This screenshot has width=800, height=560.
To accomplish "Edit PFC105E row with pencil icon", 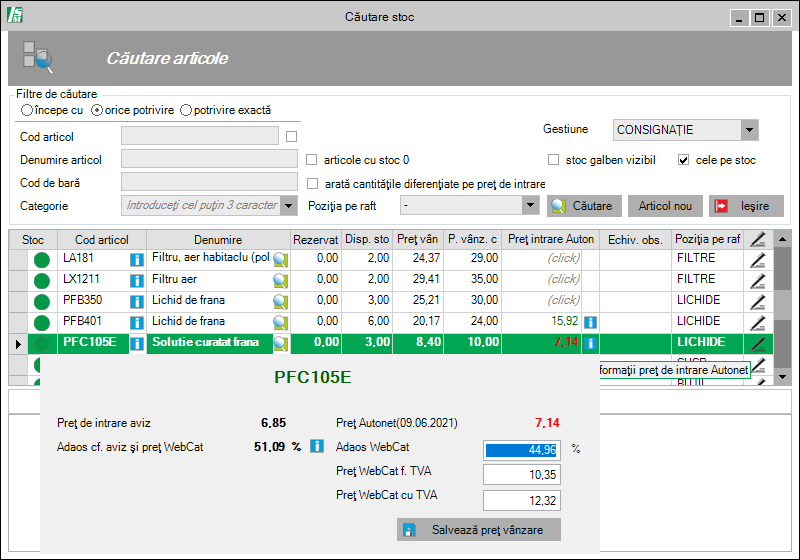I will pyautogui.click(x=758, y=344).
